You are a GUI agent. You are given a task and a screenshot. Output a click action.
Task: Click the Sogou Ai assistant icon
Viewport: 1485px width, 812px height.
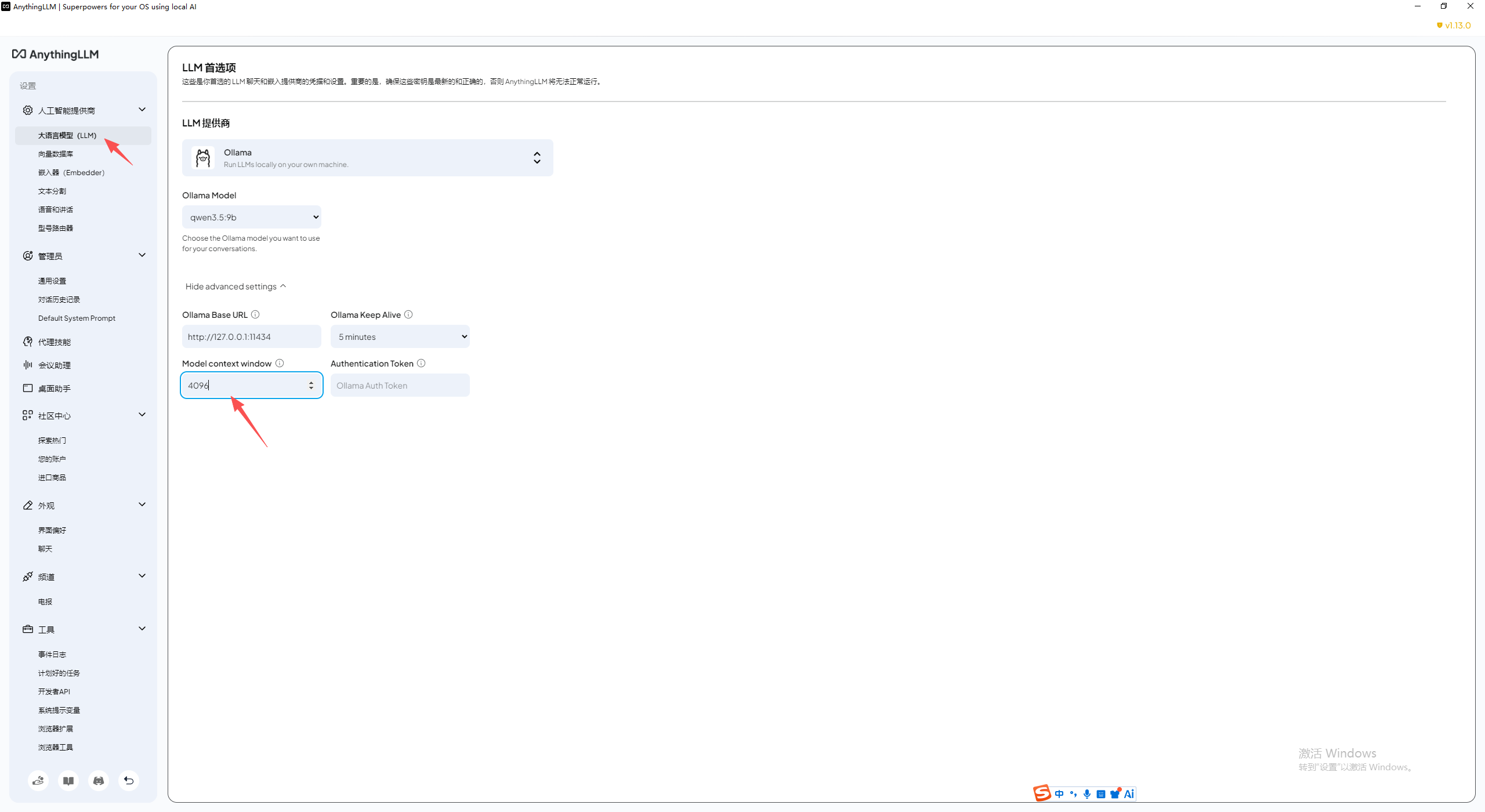tap(1129, 794)
